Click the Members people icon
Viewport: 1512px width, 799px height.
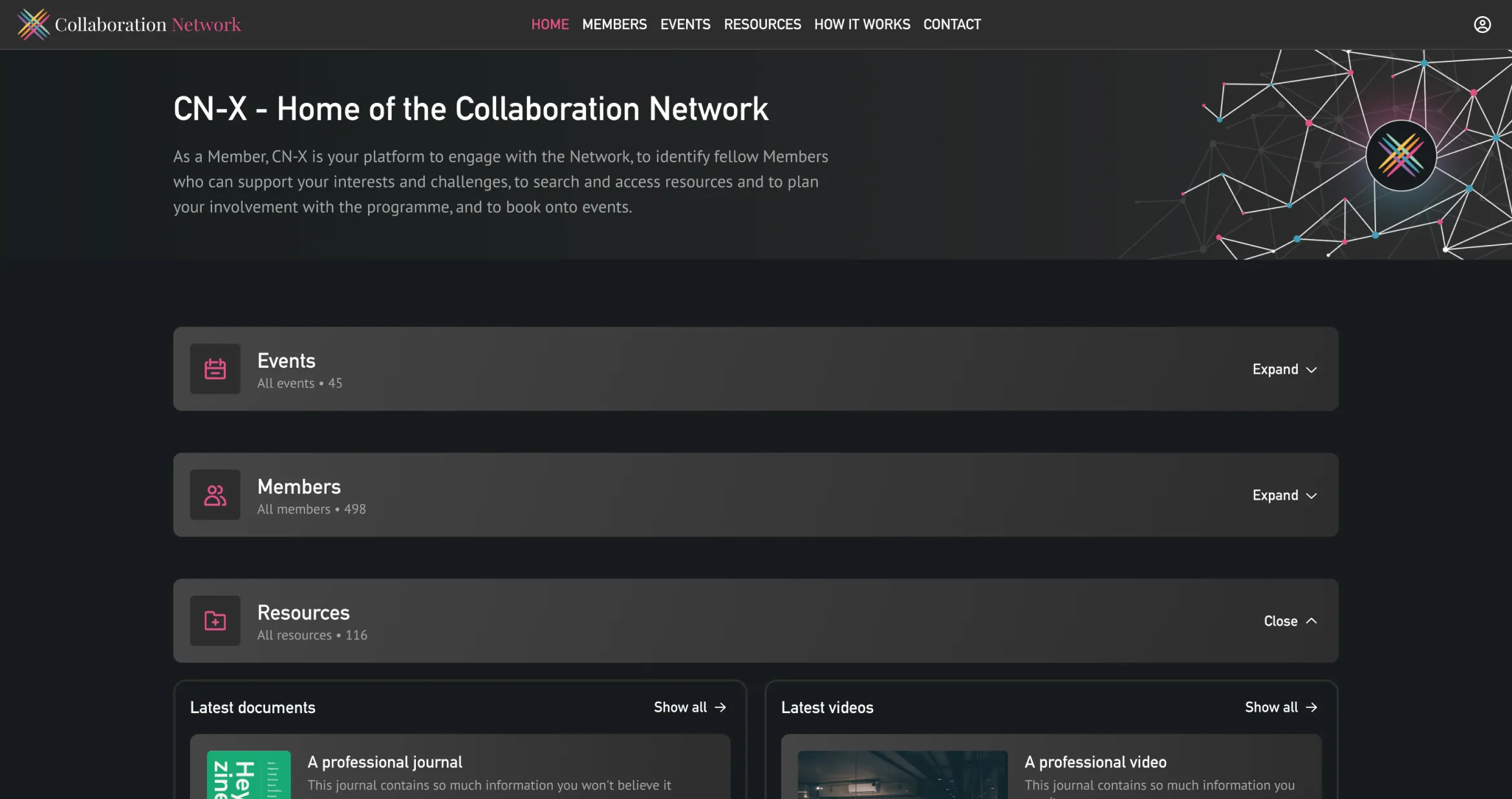[215, 495]
